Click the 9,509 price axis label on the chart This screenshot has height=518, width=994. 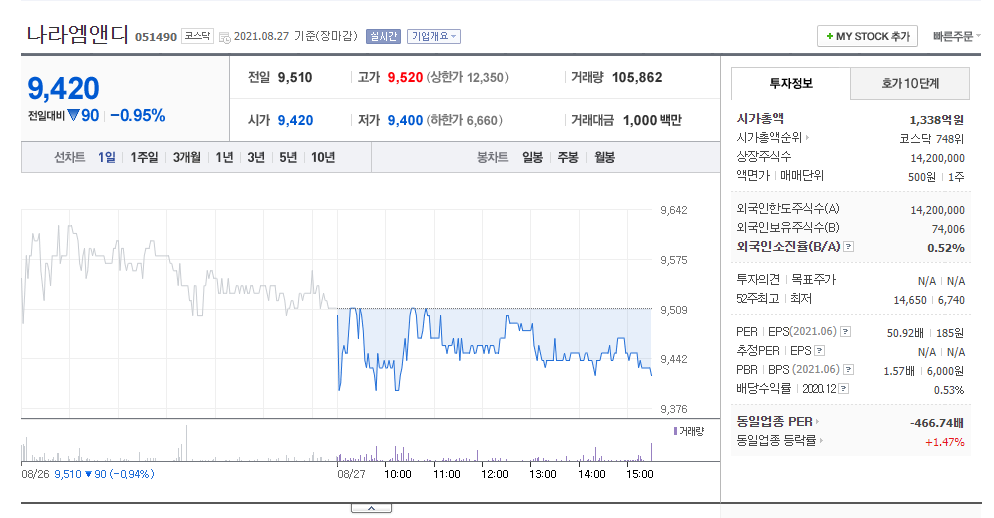point(674,310)
